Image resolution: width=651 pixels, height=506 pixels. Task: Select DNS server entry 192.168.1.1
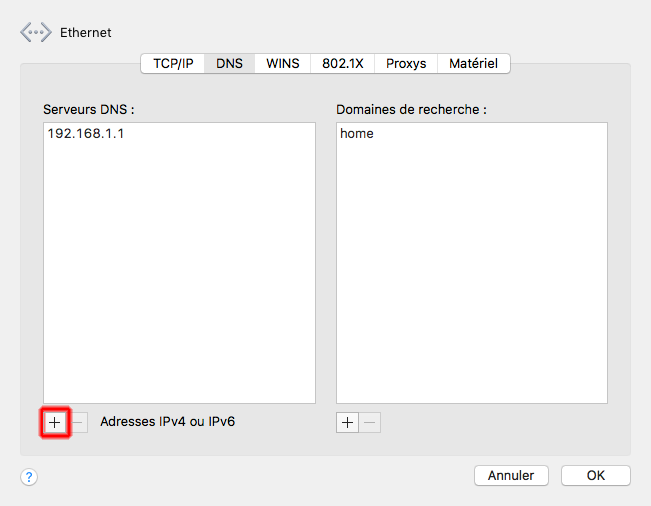click(x=86, y=133)
